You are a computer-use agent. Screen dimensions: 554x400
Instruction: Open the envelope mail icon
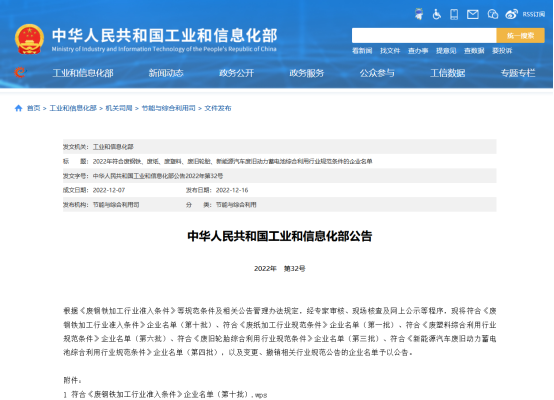click(x=473, y=14)
